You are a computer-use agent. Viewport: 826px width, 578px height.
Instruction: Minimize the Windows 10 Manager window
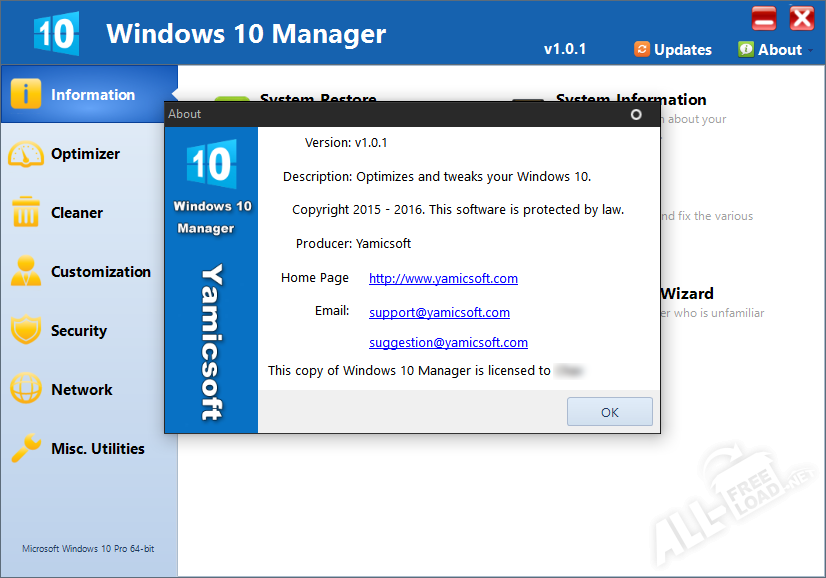click(x=764, y=18)
